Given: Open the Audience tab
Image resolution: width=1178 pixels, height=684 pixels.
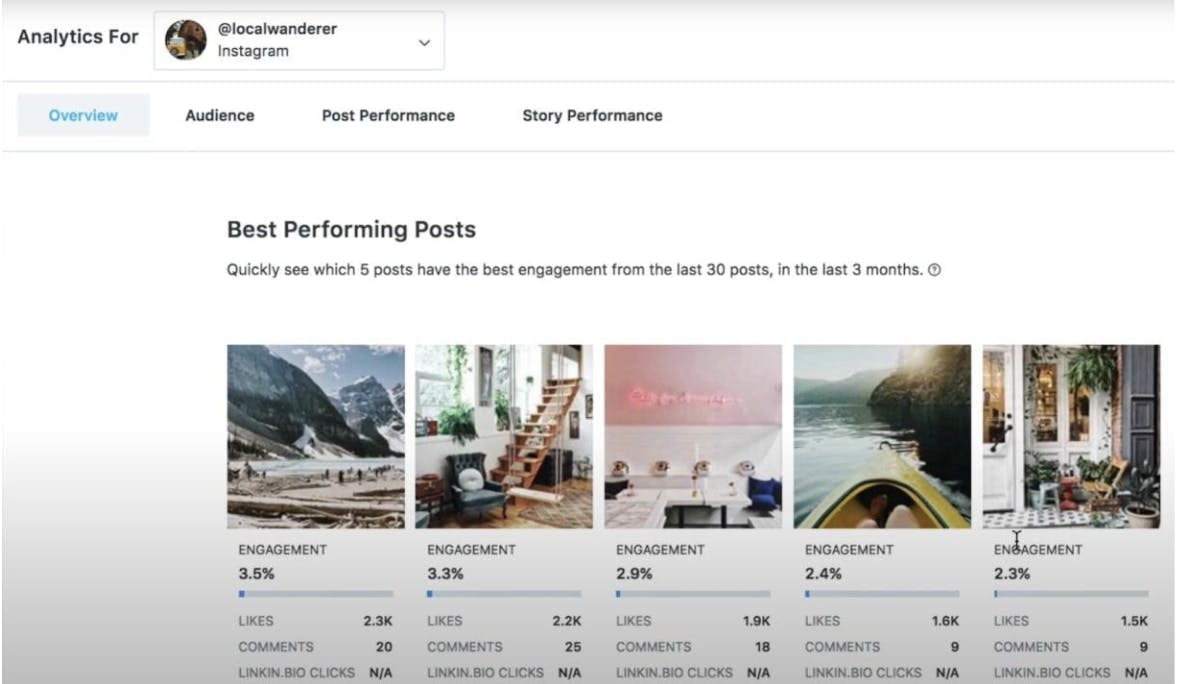Looking at the screenshot, I should pos(220,115).
